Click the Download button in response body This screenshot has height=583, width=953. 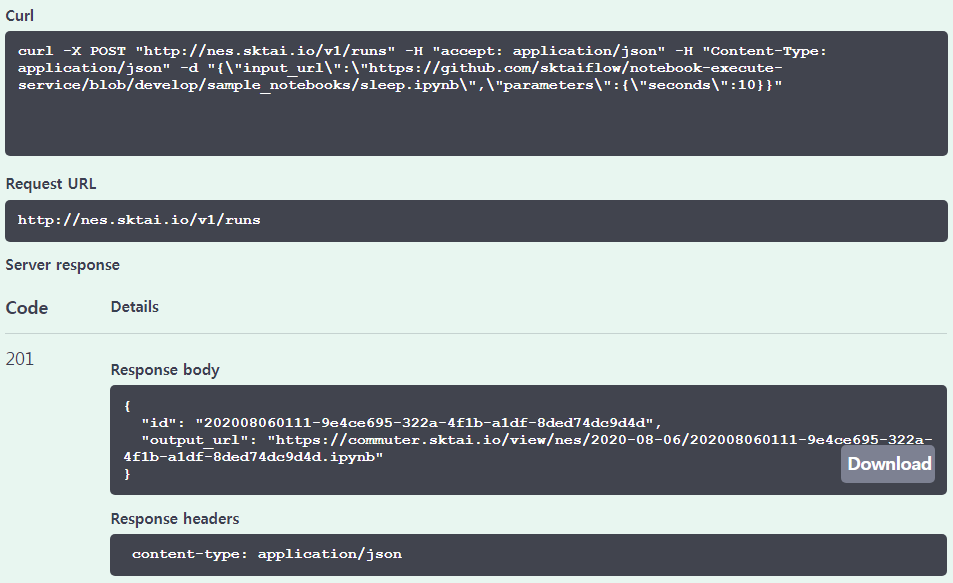(x=888, y=464)
